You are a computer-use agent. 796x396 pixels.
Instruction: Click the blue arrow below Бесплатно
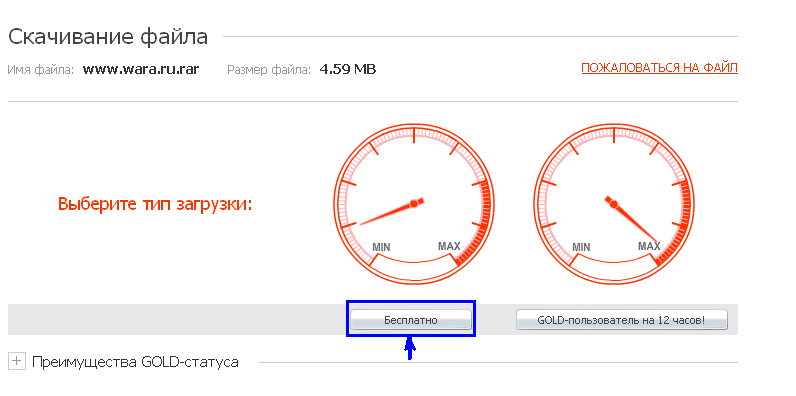(x=410, y=349)
